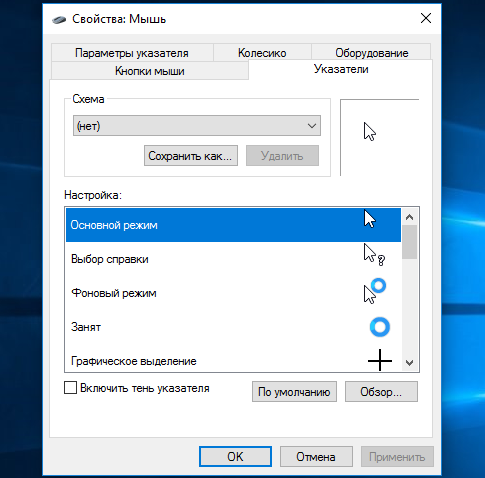This screenshot has height=478, width=485.
Task: Click the pointer list scrollbar down arrow
Action: (x=410, y=363)
